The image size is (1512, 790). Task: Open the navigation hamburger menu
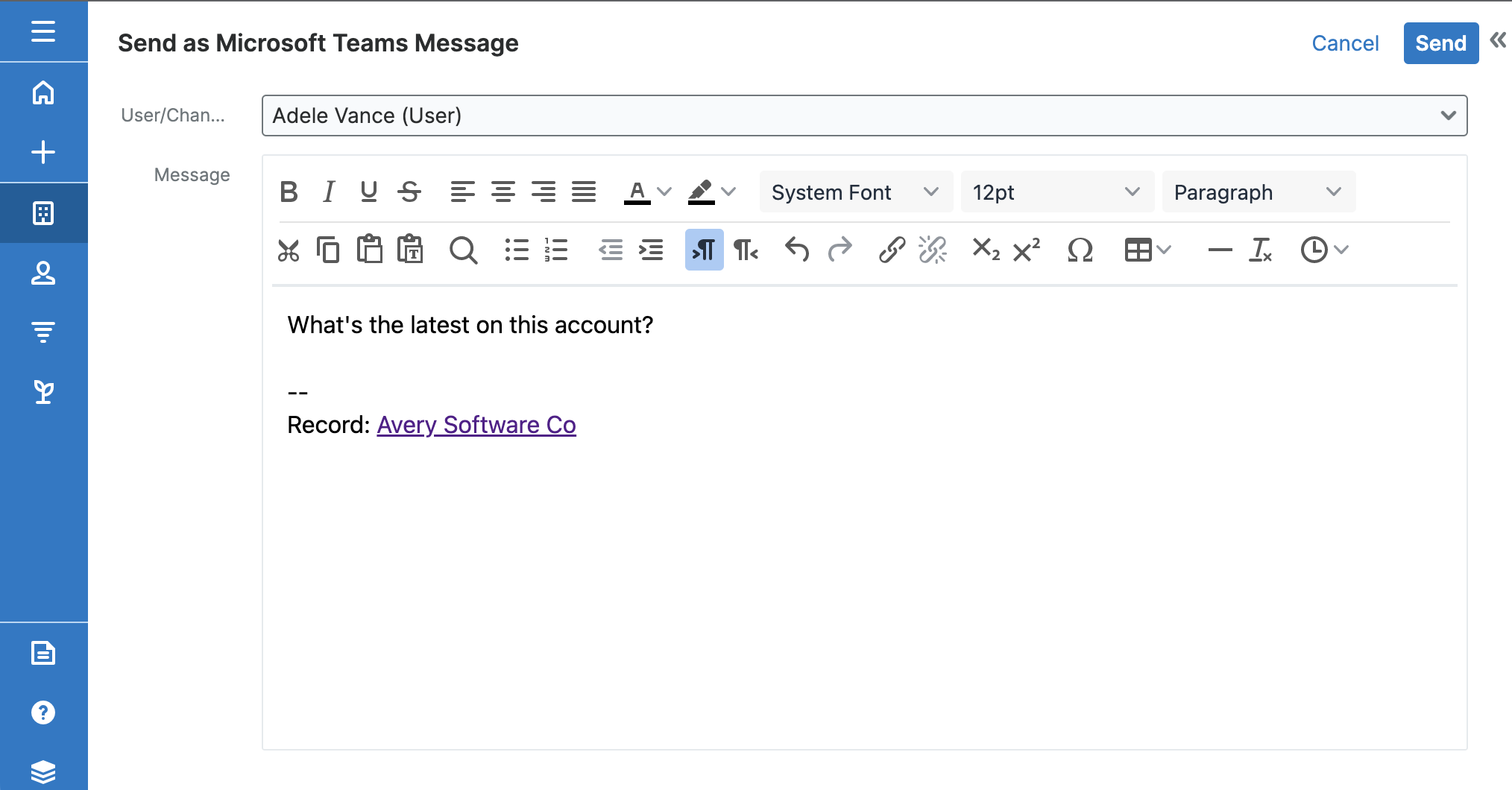tap(43, 31)
